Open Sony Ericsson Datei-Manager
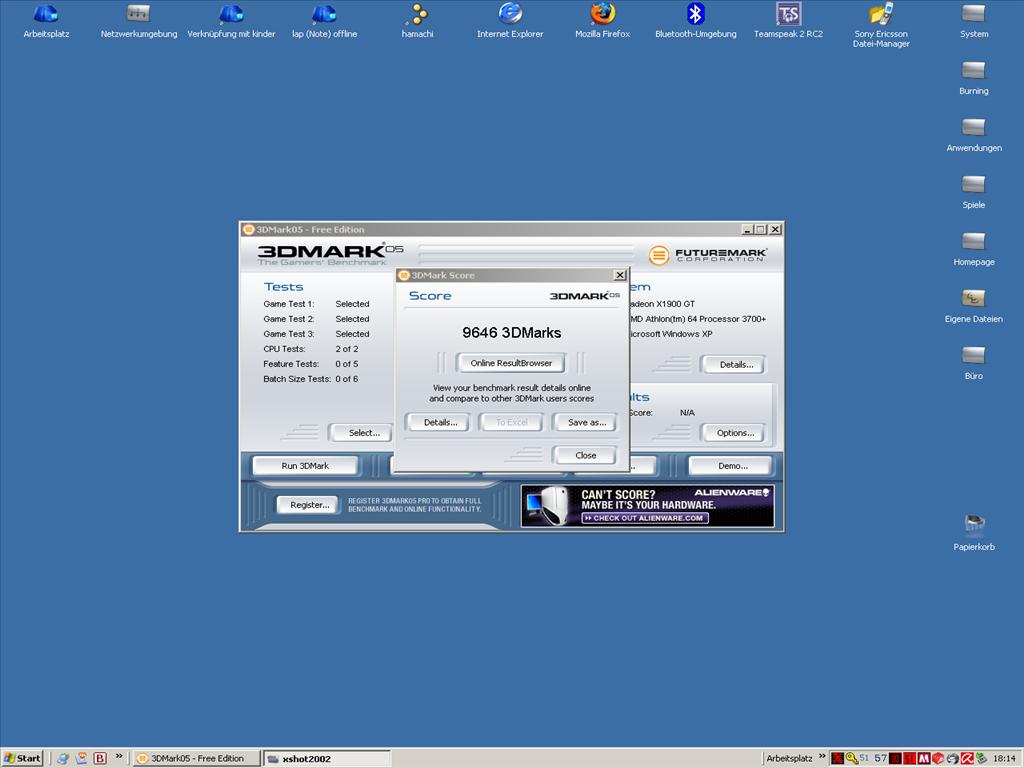Image resolution: width=1024 pixels, height=768 pixels. click(881, 25)
